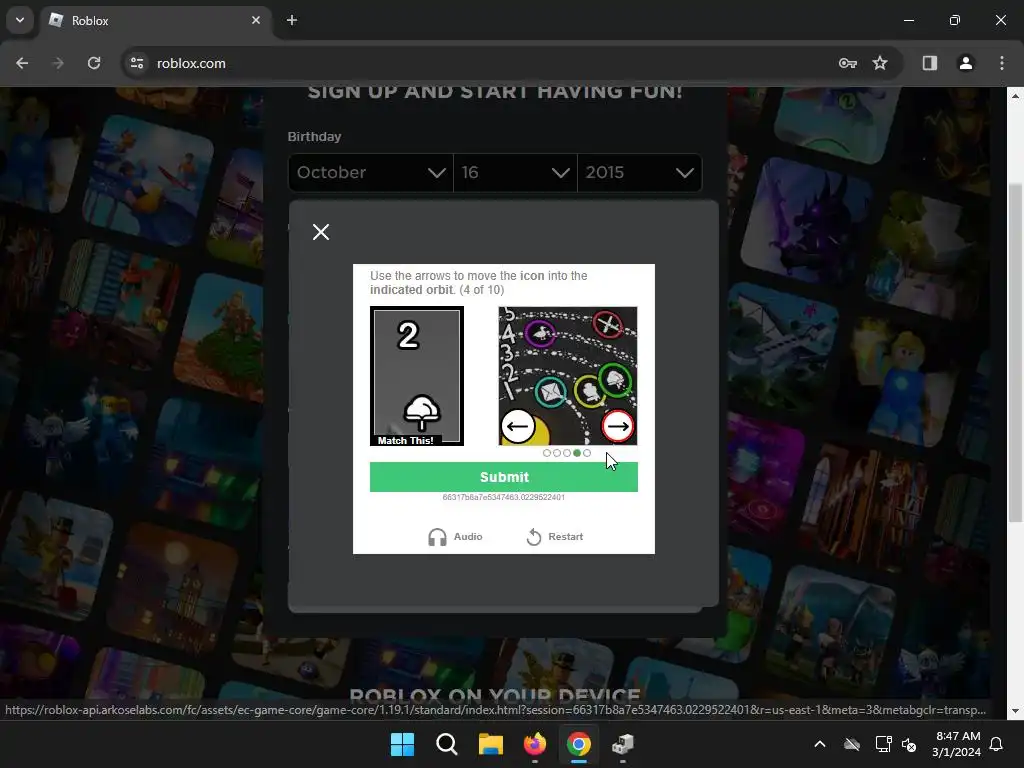
Task: Show hidden system tray icons
Action: point(820,744)
